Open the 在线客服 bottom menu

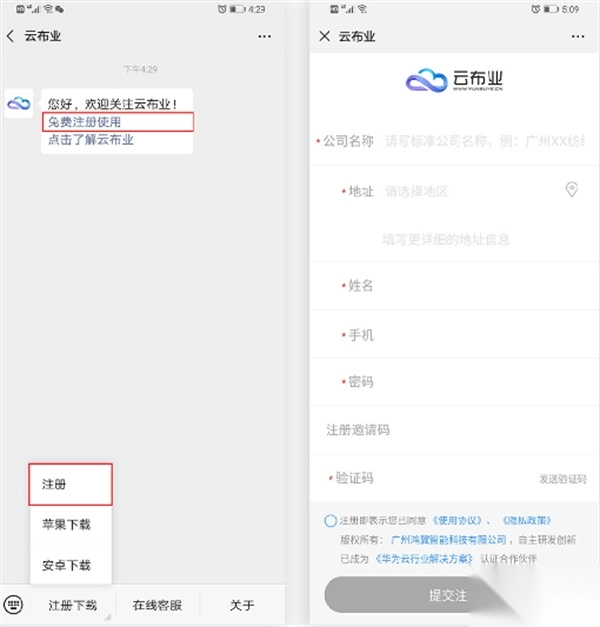[157, 605]
